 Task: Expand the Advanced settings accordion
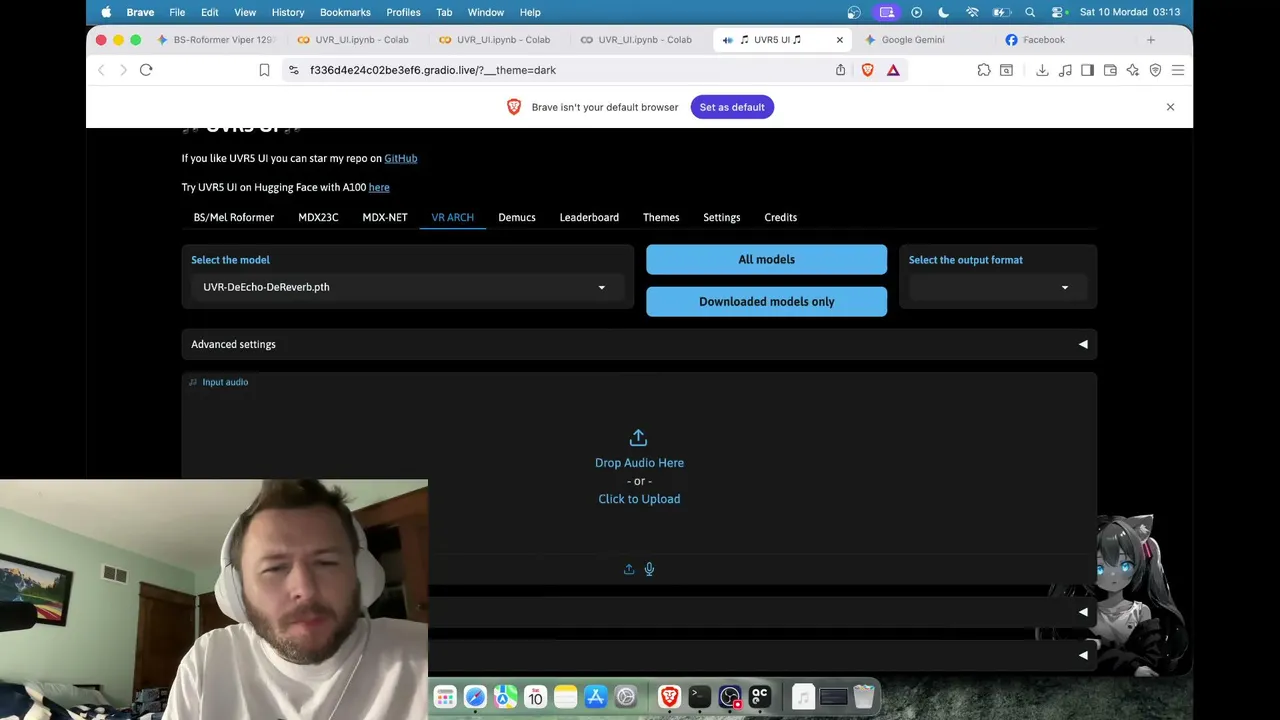tap(639, 344)
